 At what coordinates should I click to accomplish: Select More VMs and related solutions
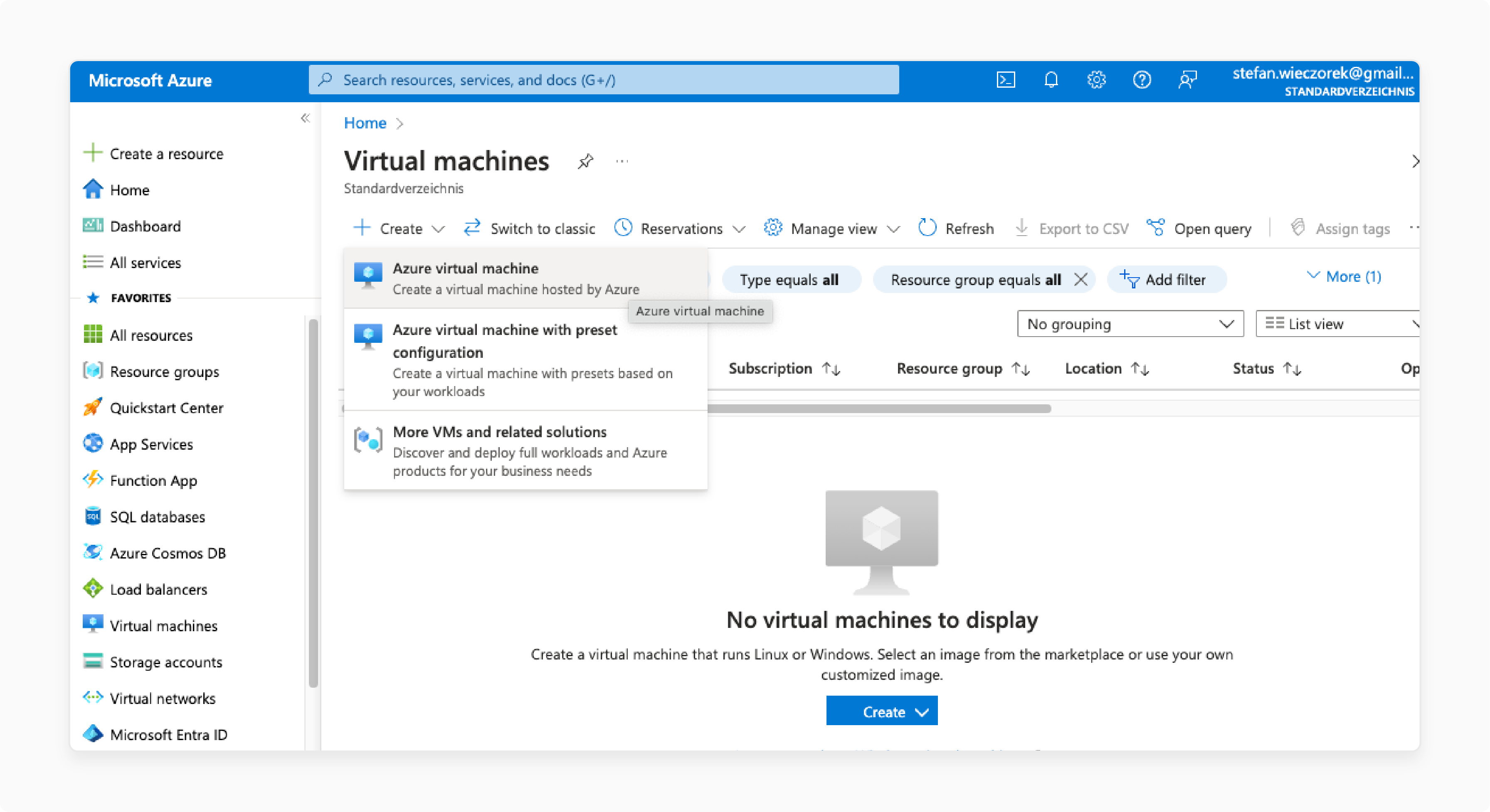525,450
